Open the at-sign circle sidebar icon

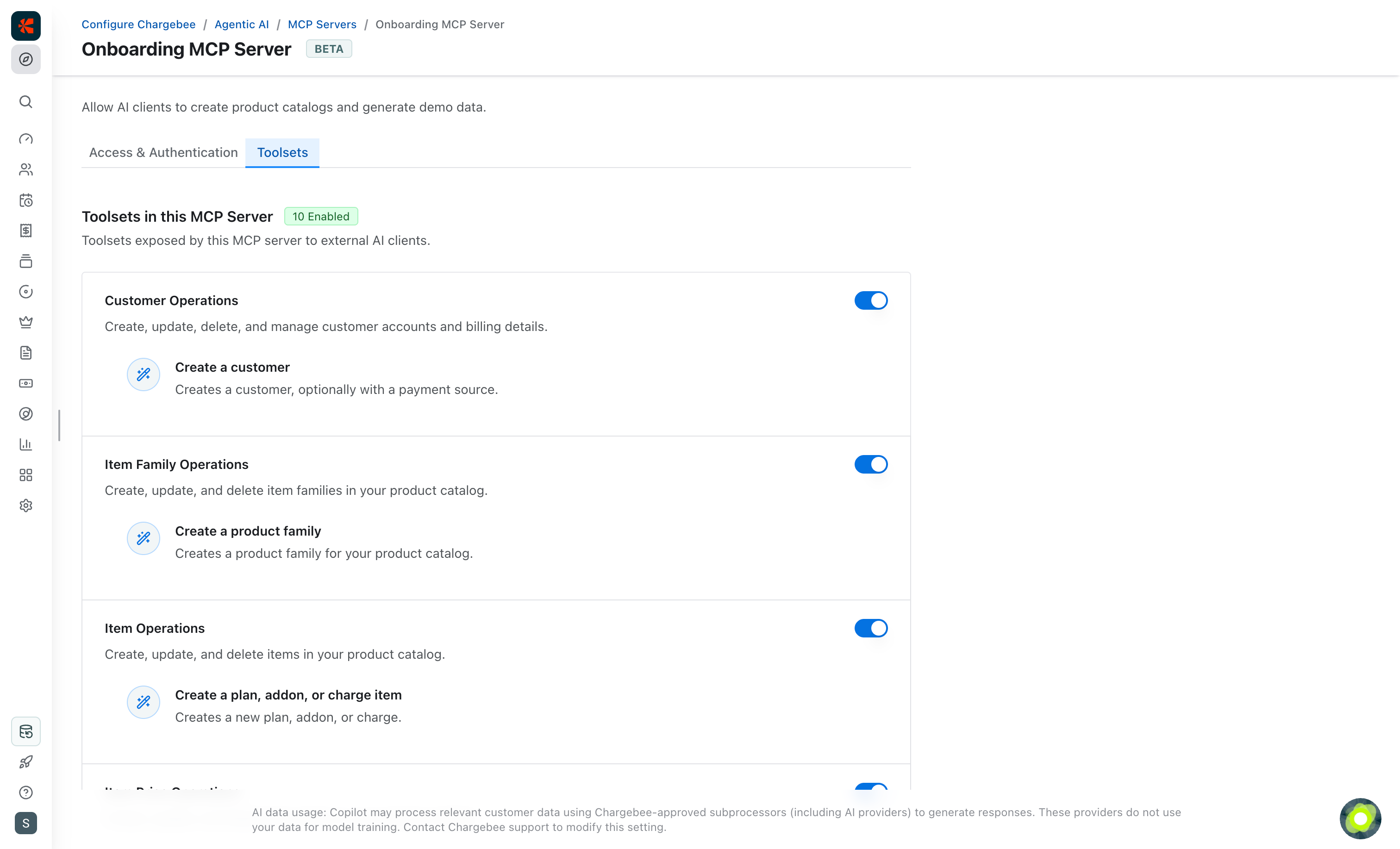tap(25, 414)
